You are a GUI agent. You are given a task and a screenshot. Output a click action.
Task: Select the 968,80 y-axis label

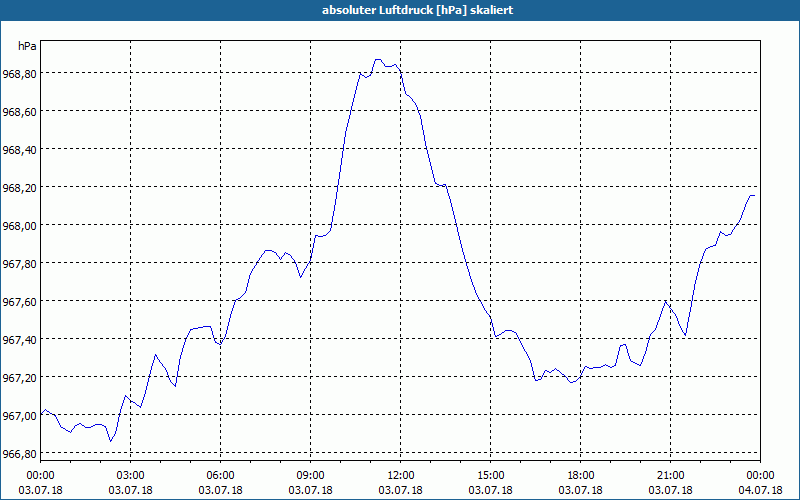[20, 73]
